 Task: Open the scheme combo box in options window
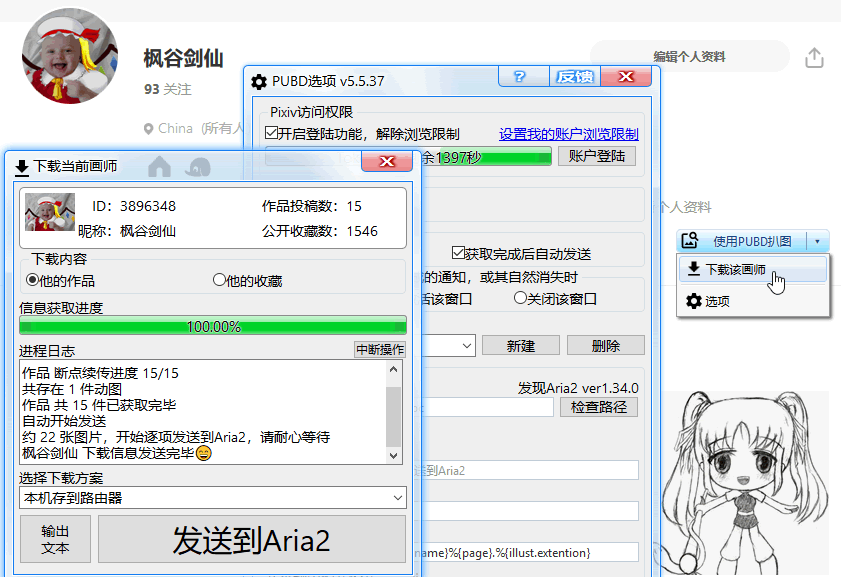pyautogui.click(x=448, y=346)
